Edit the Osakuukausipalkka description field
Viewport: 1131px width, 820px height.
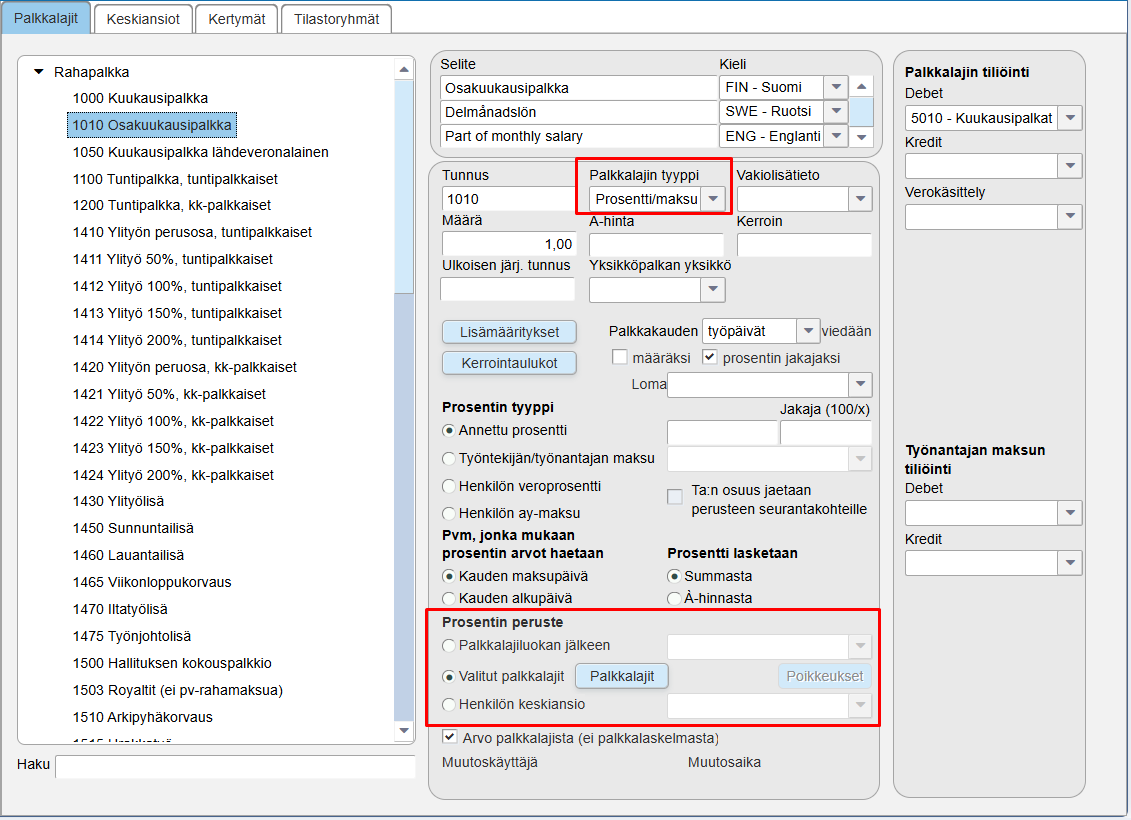point(578,88)
